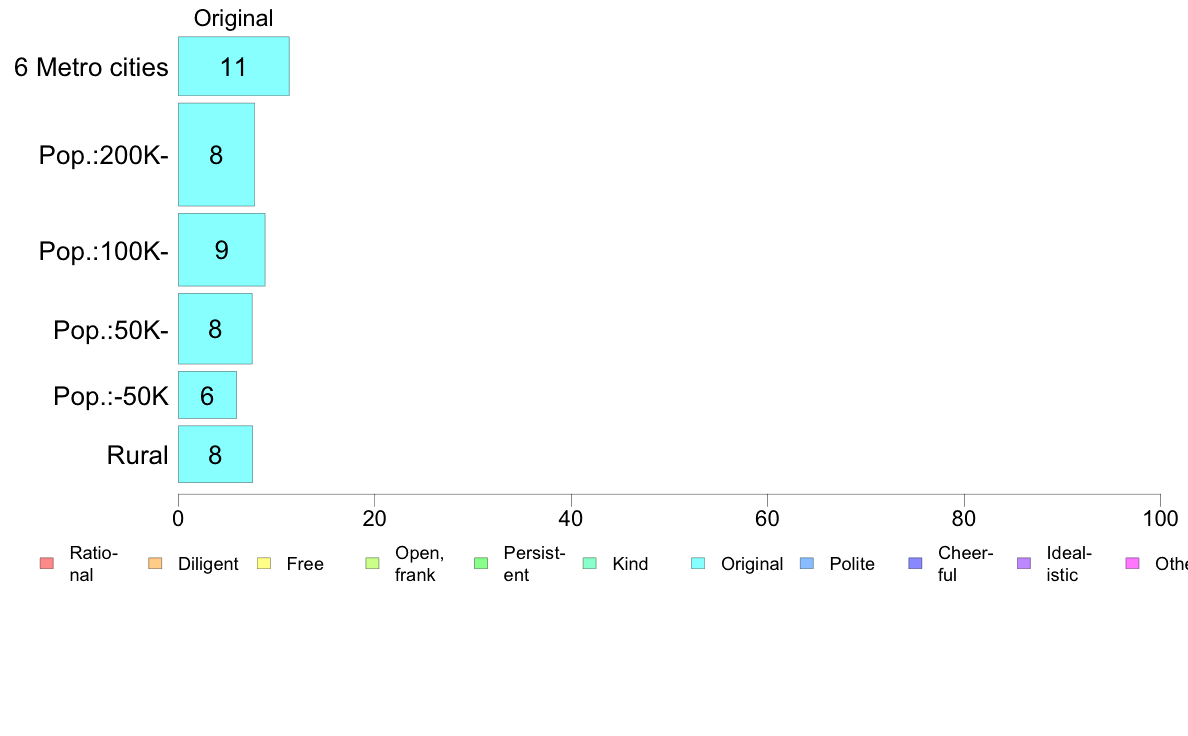
Task: Click the Rural axis label
Action: (x=138, y=456)
